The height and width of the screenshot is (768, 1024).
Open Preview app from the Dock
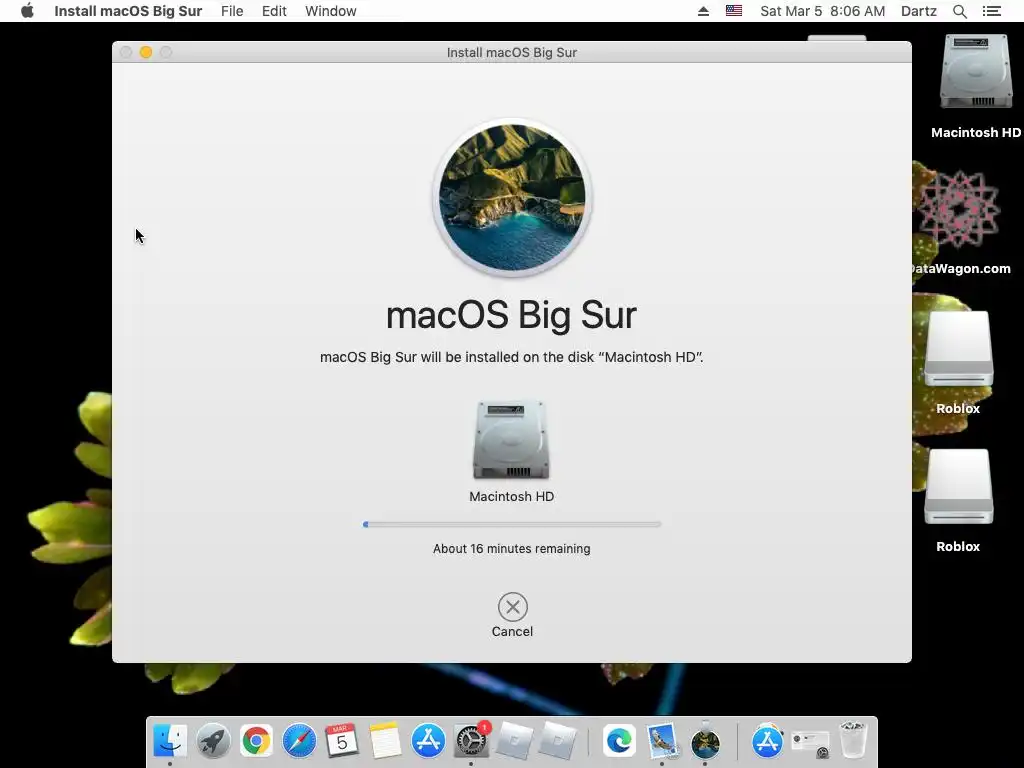coord(662,741)
